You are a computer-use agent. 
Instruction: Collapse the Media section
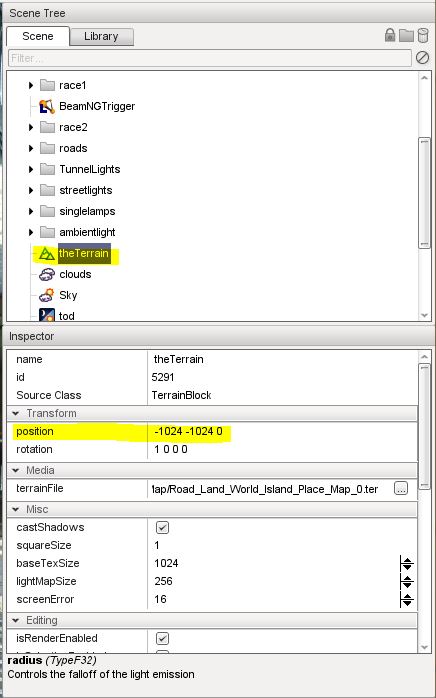click(x=16, y=471)
